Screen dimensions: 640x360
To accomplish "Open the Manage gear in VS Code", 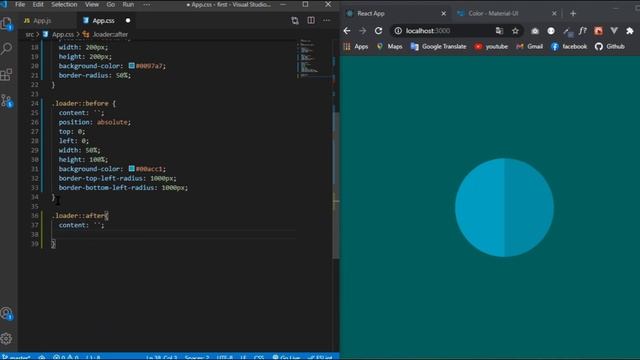I will coord(7,338).
